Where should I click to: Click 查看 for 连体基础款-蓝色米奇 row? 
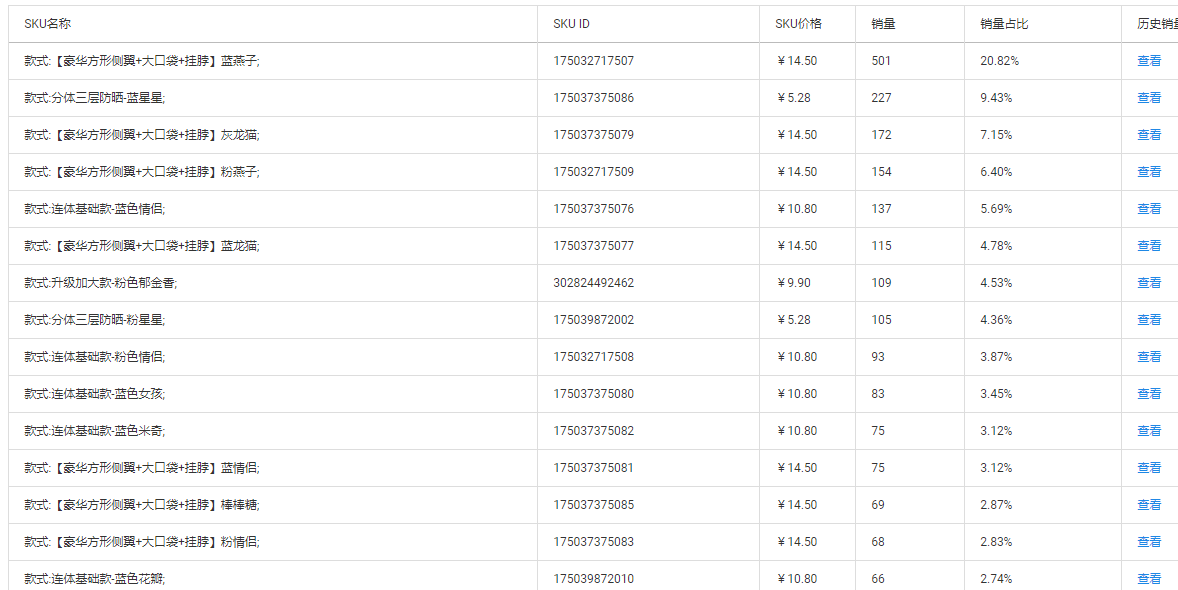1149,431
